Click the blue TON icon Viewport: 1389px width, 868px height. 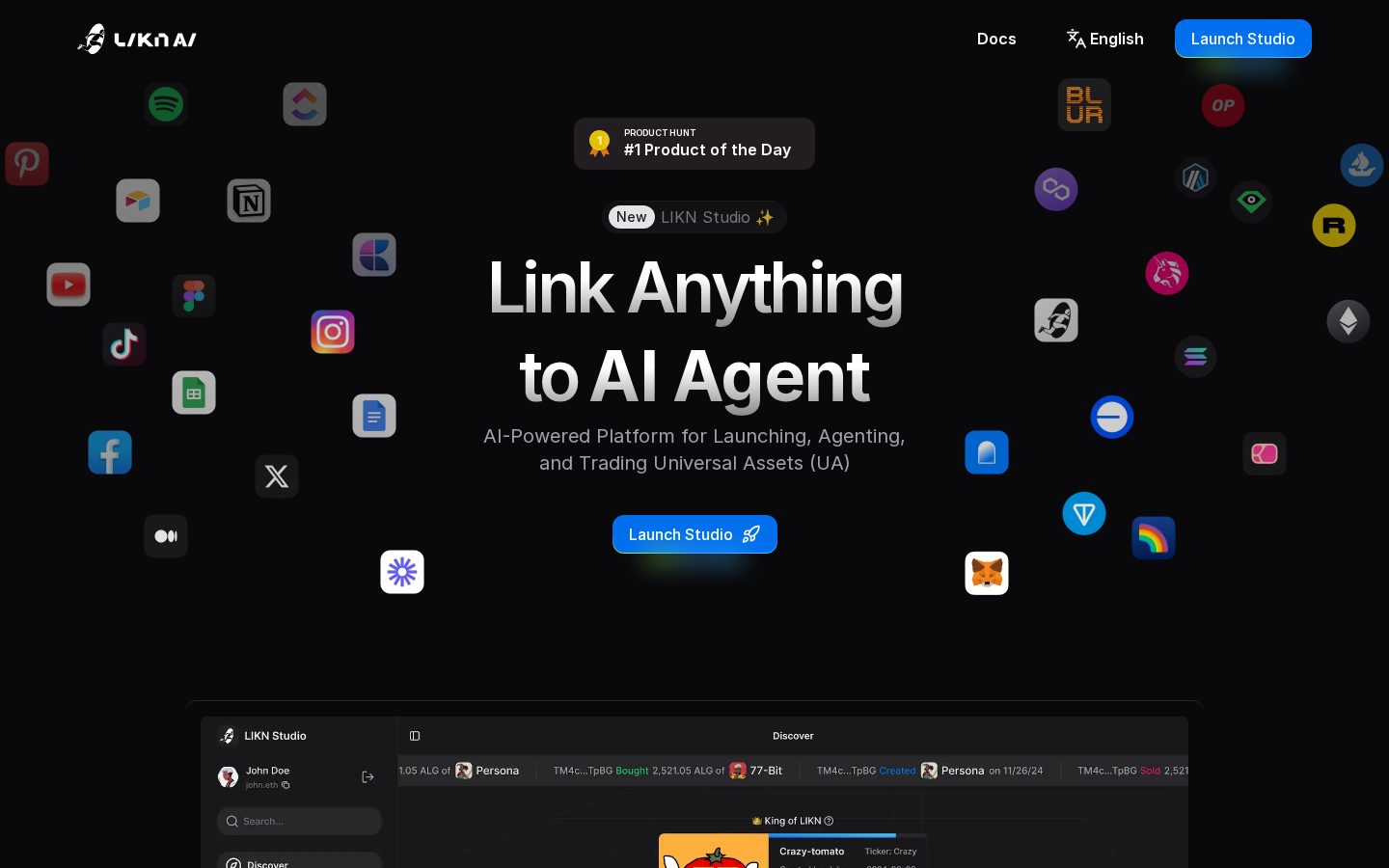tap(1084, 513)
